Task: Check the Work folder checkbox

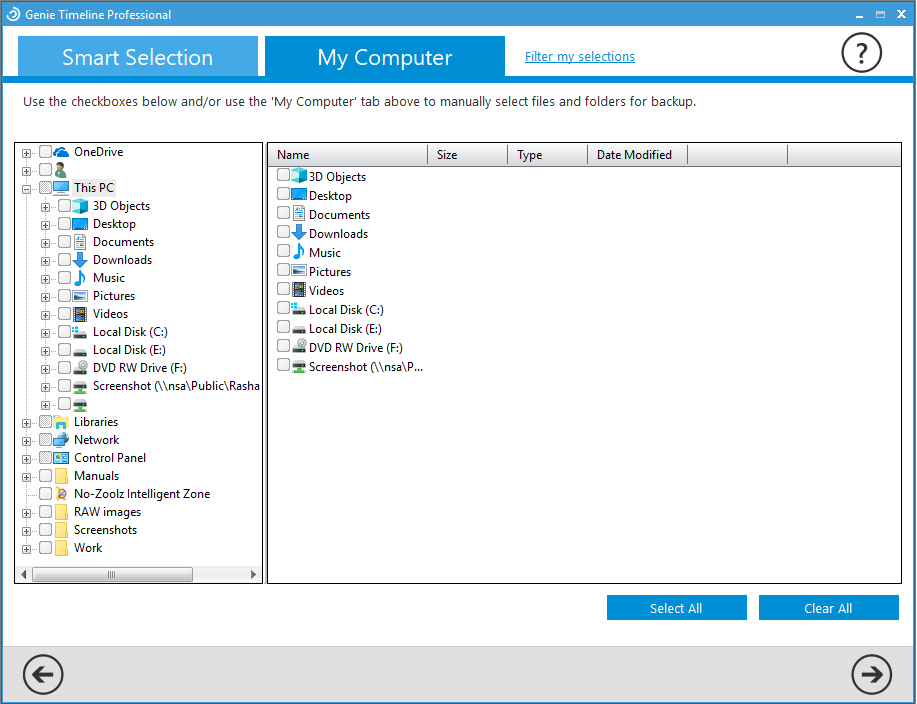Action: (46, 548)
